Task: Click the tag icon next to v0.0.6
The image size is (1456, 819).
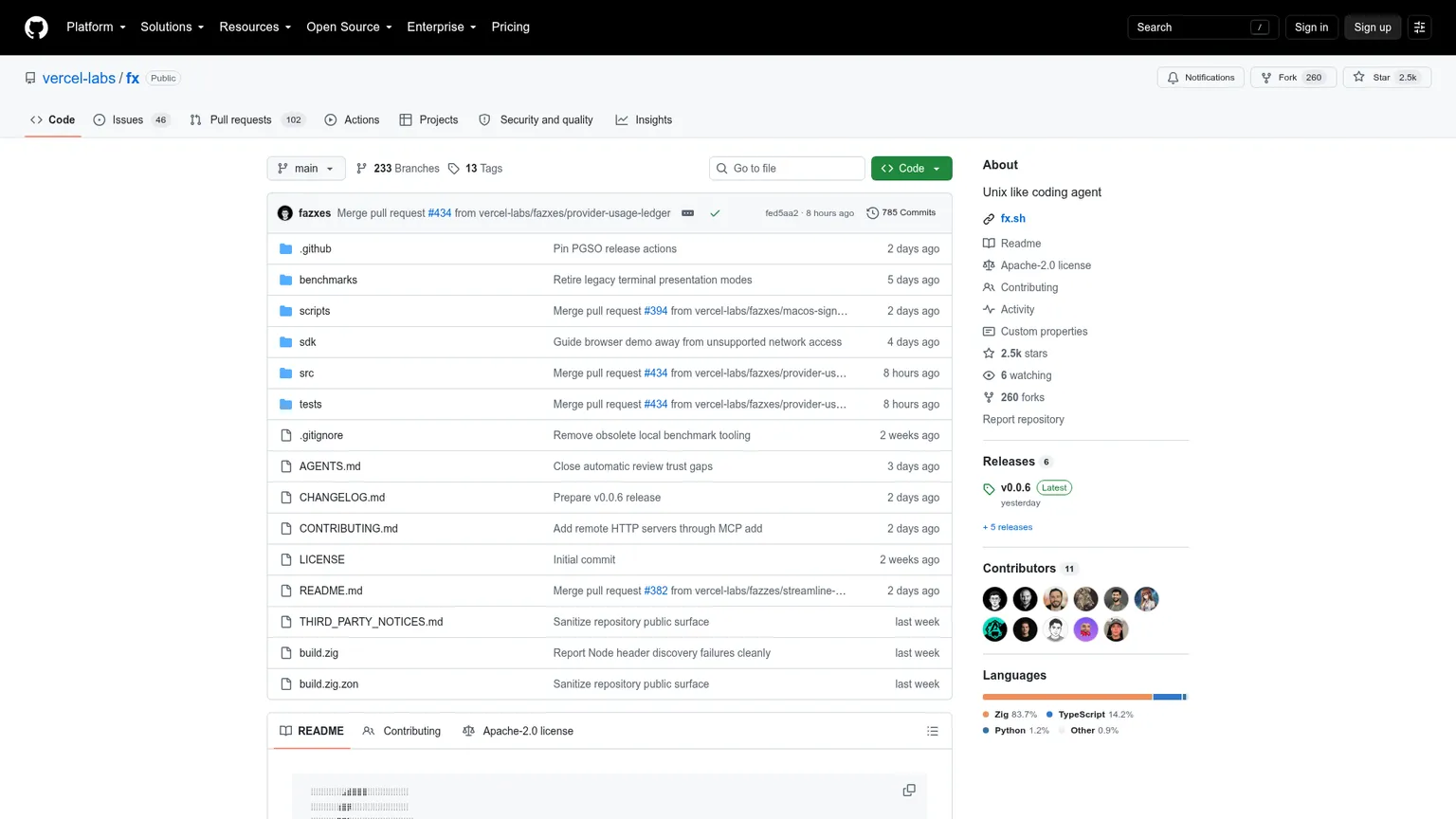Action: pos(989,489)
